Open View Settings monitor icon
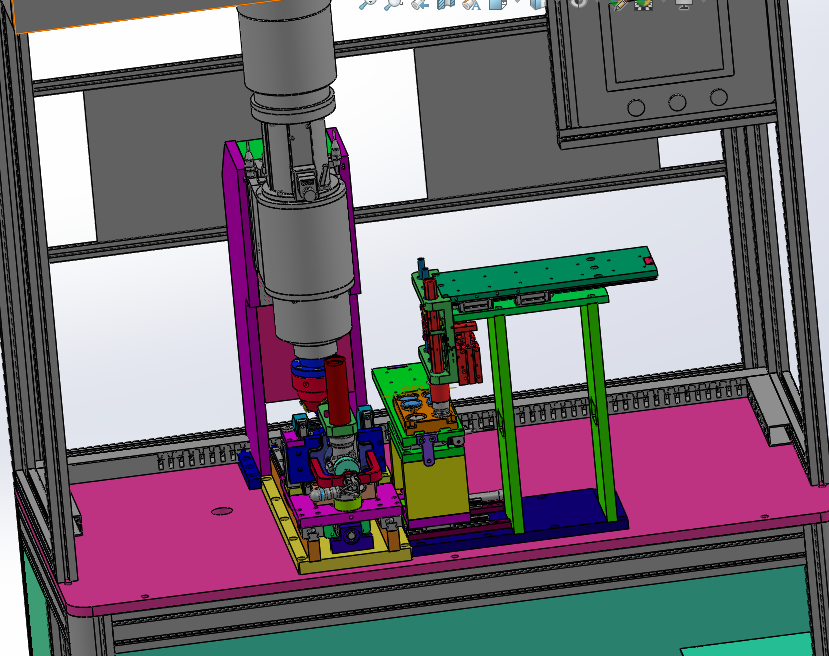 pos(684,4)
